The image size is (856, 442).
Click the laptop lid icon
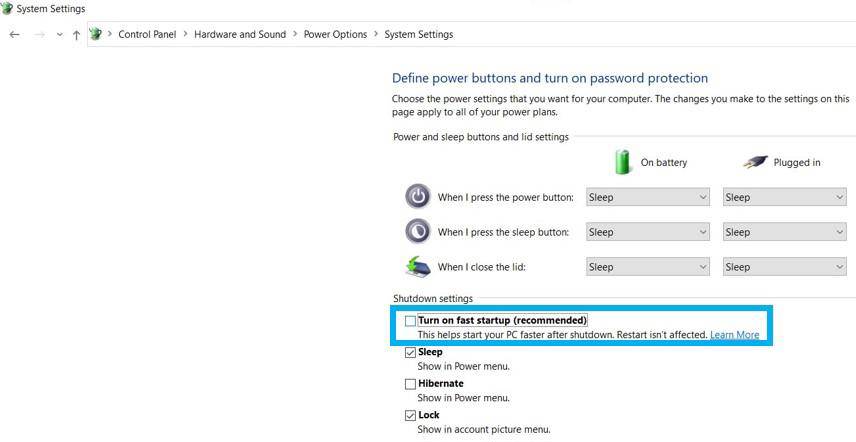coord(417,267)
